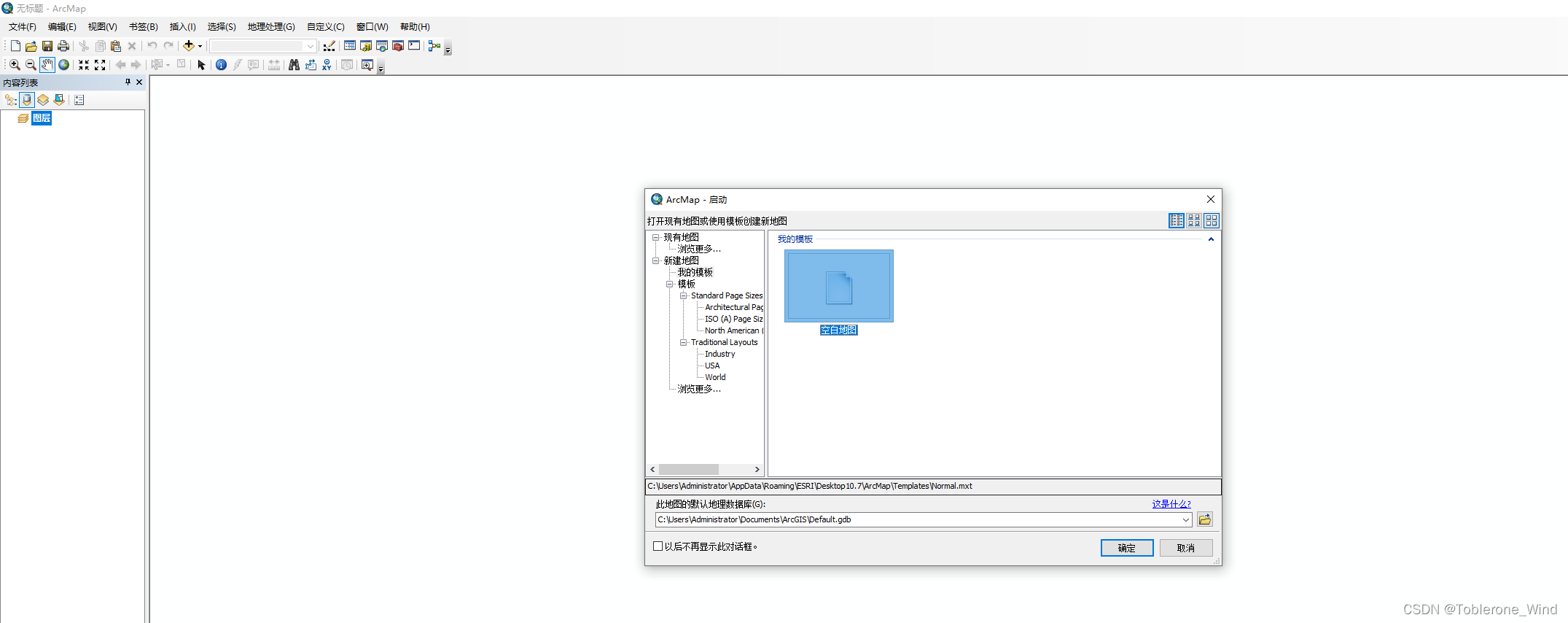
Task: Open the Catalog window icon
Action: pos(366,46)
